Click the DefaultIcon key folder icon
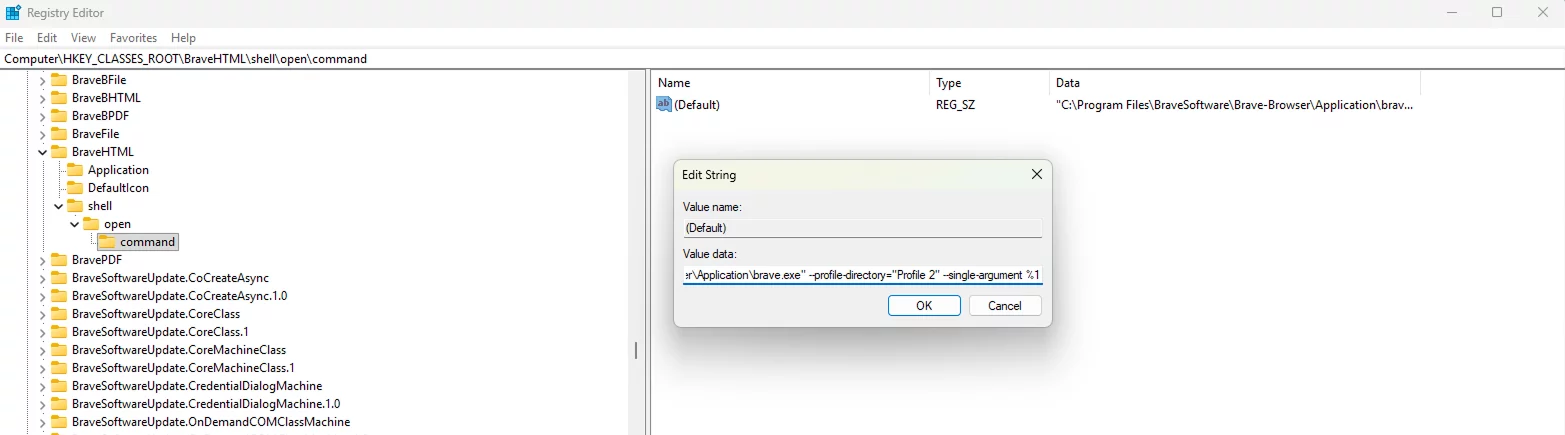Screen dimensions: 1565x435 point(74,188)
